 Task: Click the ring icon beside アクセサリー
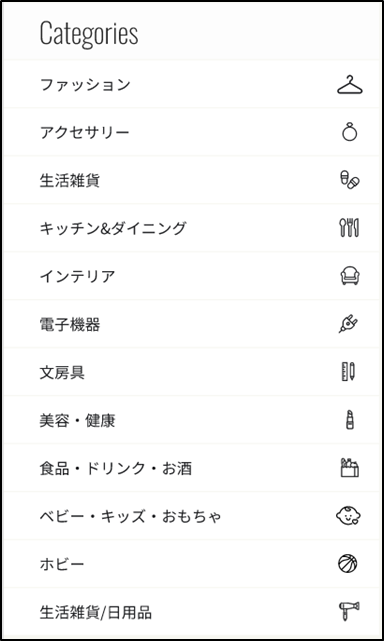[x=350, y=132]
